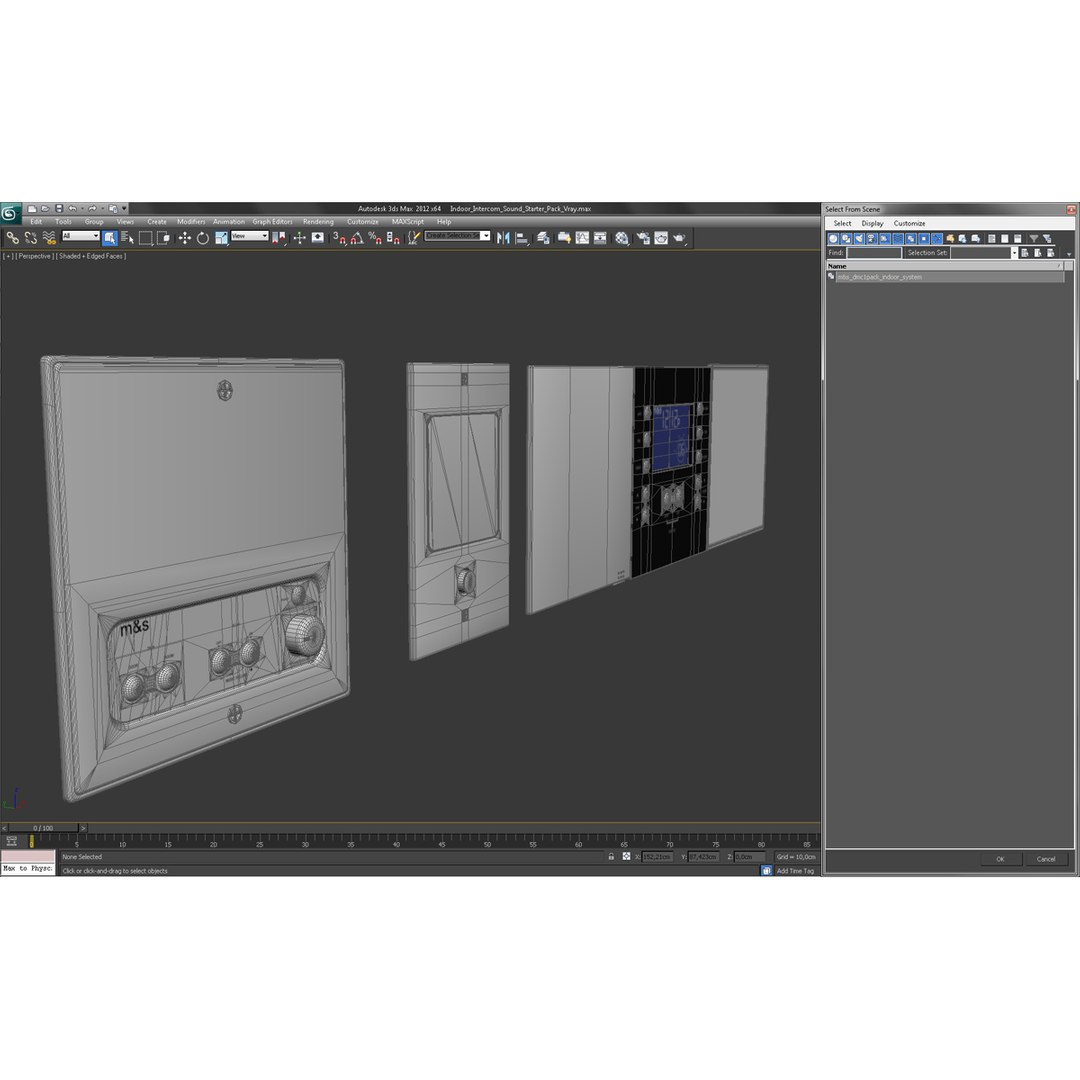Activate the Select and Rotate tool
The image size is (1080, 1080).
click(x=202, y=238)
